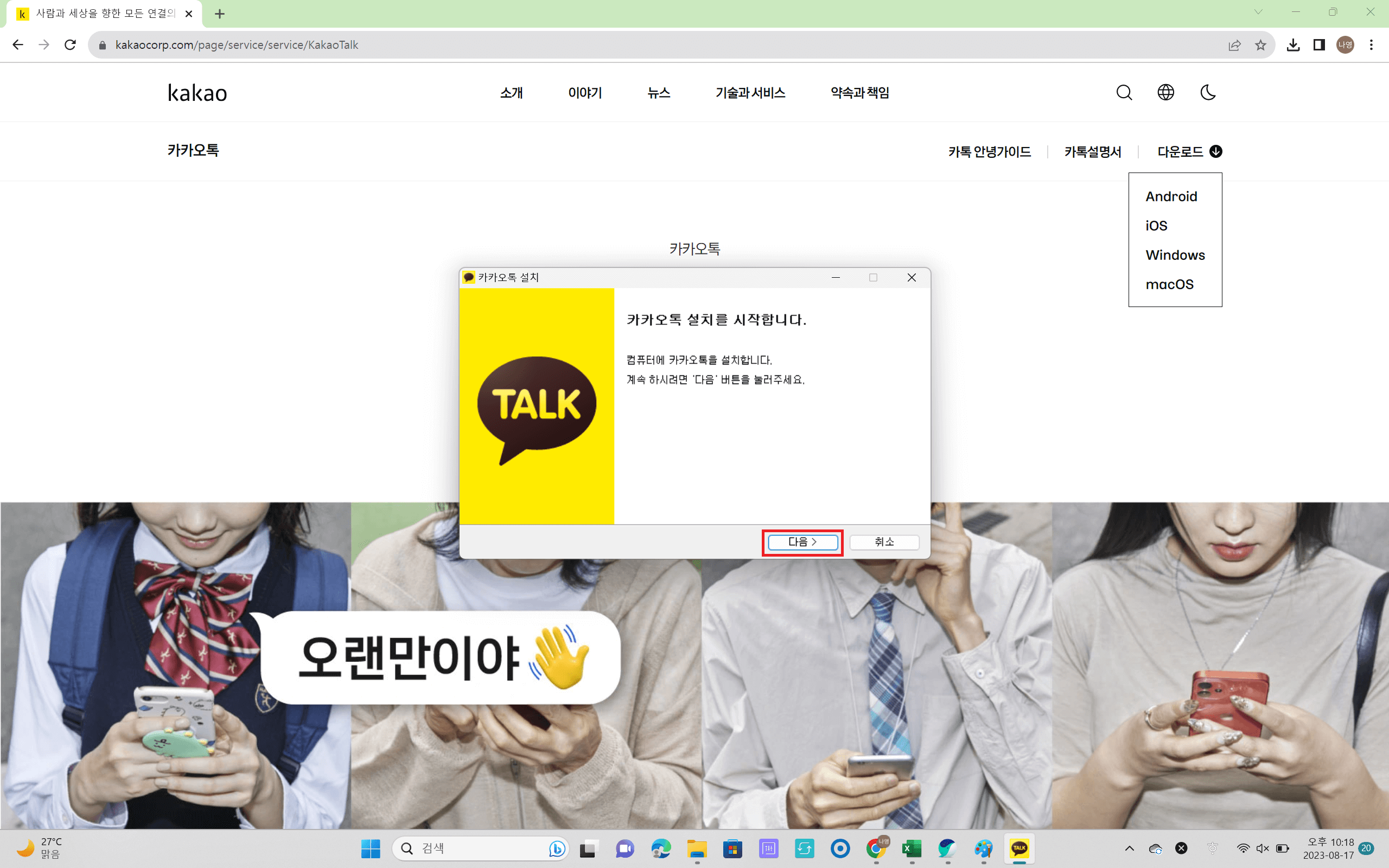Click the share page icon in address bar

[x=1234, y=46]
